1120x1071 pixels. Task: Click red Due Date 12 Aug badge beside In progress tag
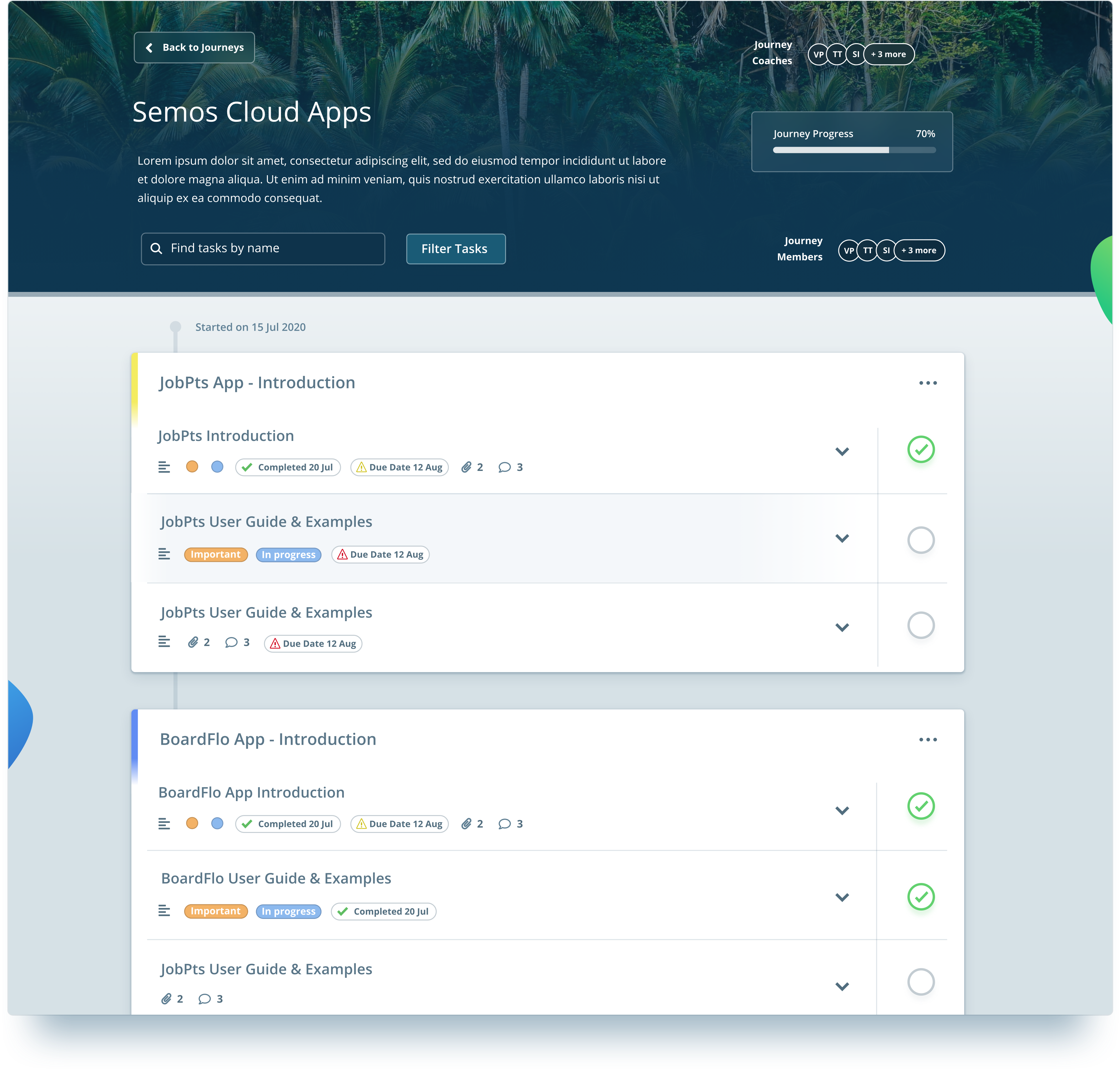(380, 554)
